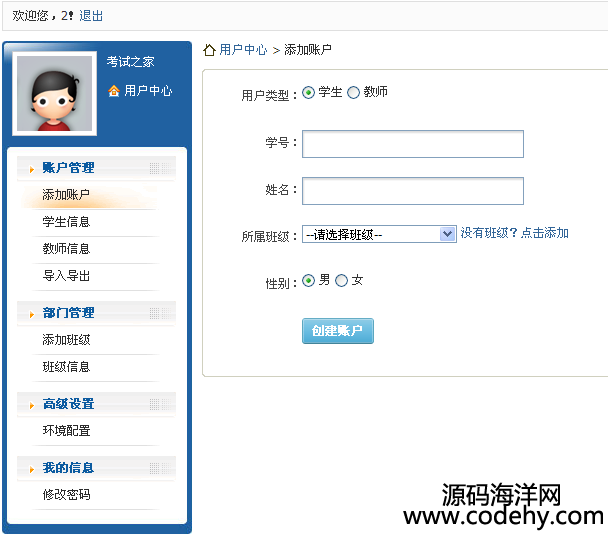Open 导入导出 menu item
608x536 pixels.
(x=66, y=276)
